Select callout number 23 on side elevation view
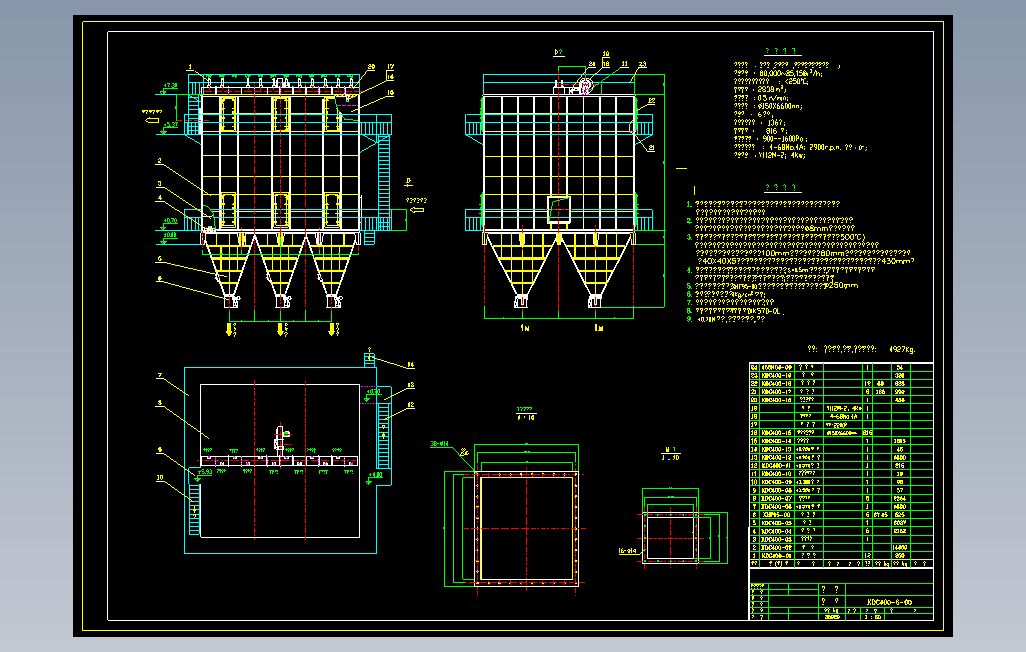 [643, 64]
